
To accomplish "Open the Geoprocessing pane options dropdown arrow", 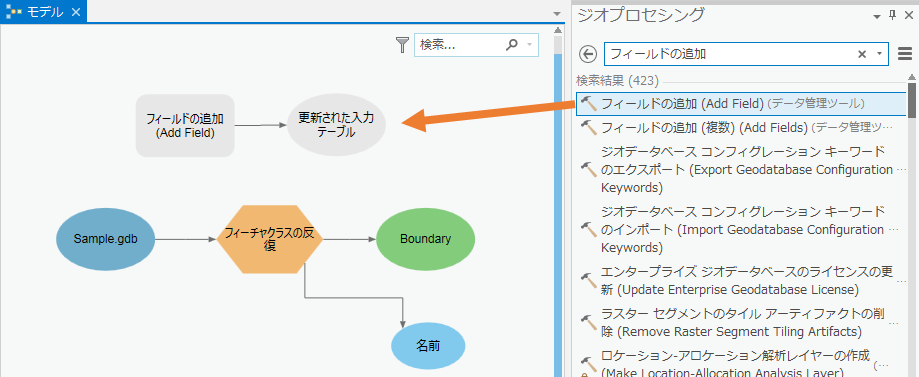I will click(x=877, y=15).
